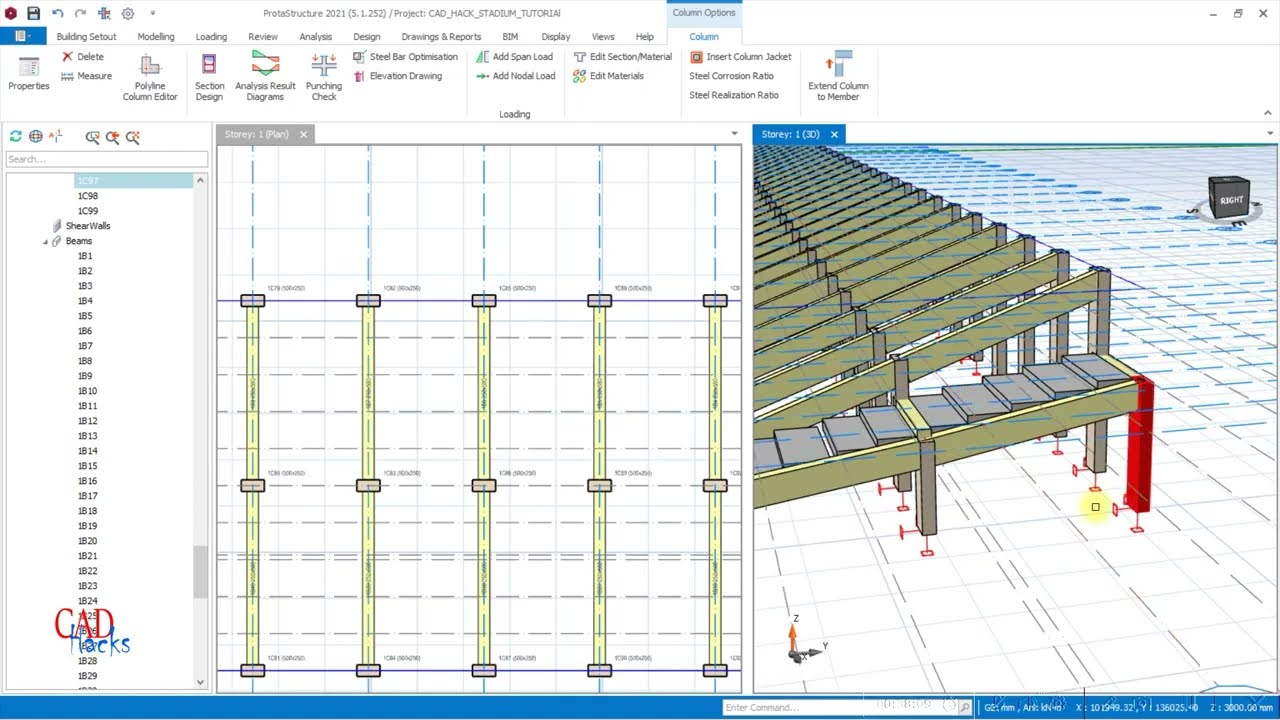Select beam 1B29 in the tree
This screenshot has width=1280, height=720.
point(88,676)
